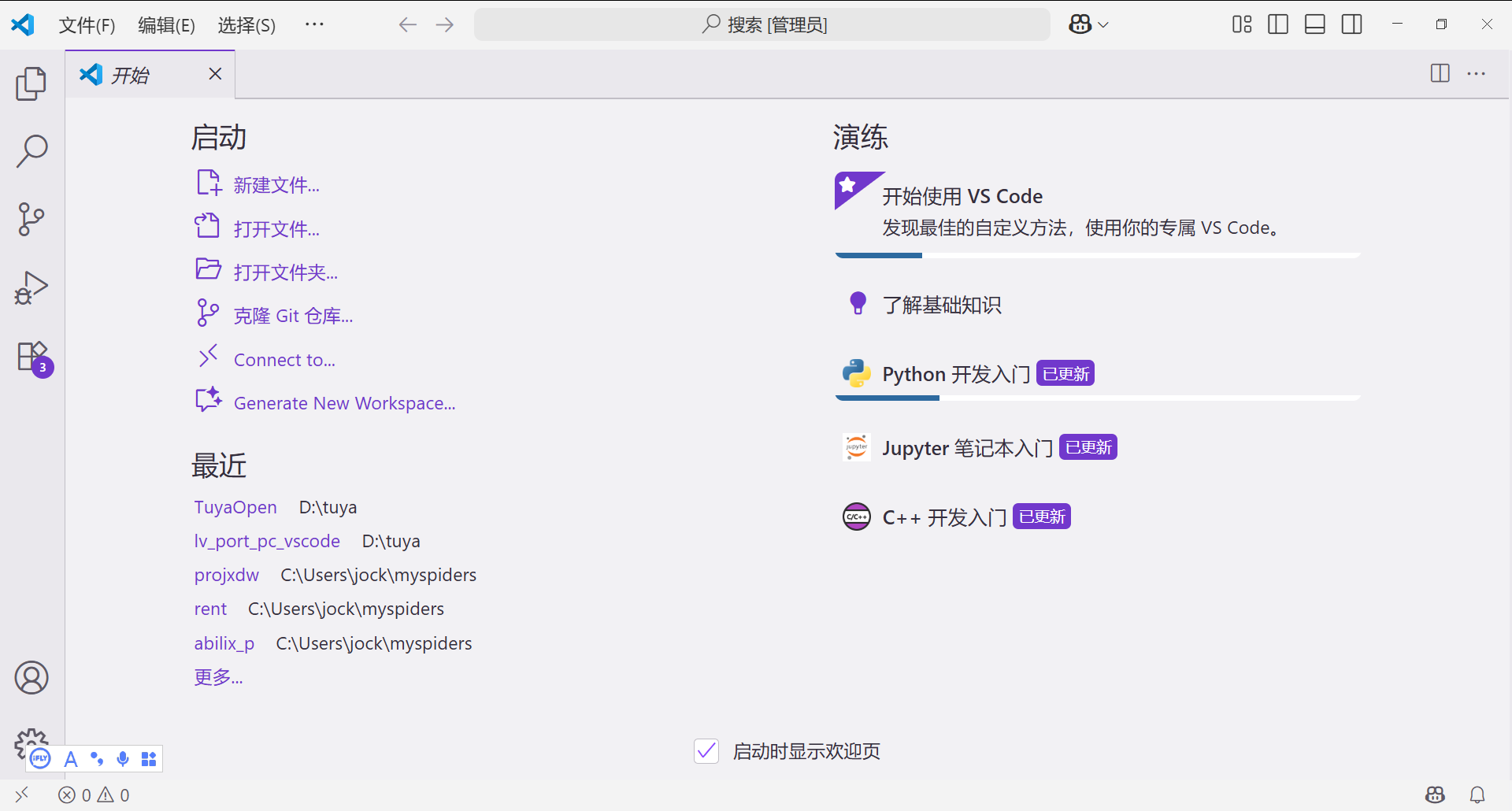
Task: Split the editor to the right
Action: point(1440,73)
